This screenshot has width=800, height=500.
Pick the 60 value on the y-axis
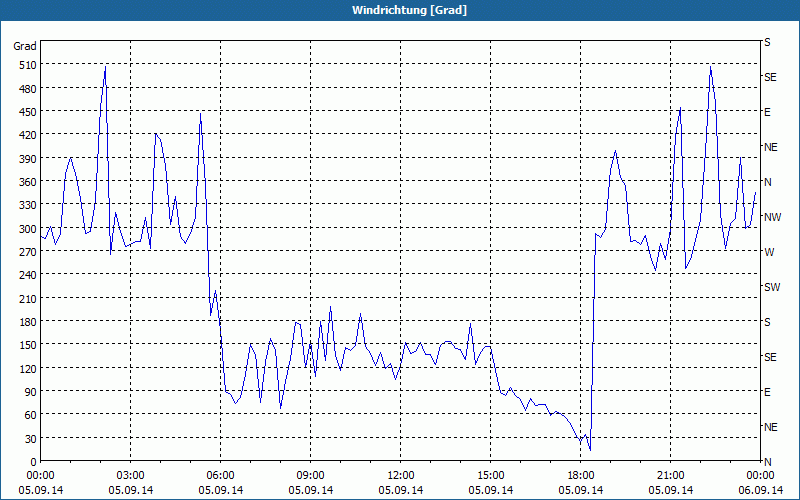tap(31, 415)
